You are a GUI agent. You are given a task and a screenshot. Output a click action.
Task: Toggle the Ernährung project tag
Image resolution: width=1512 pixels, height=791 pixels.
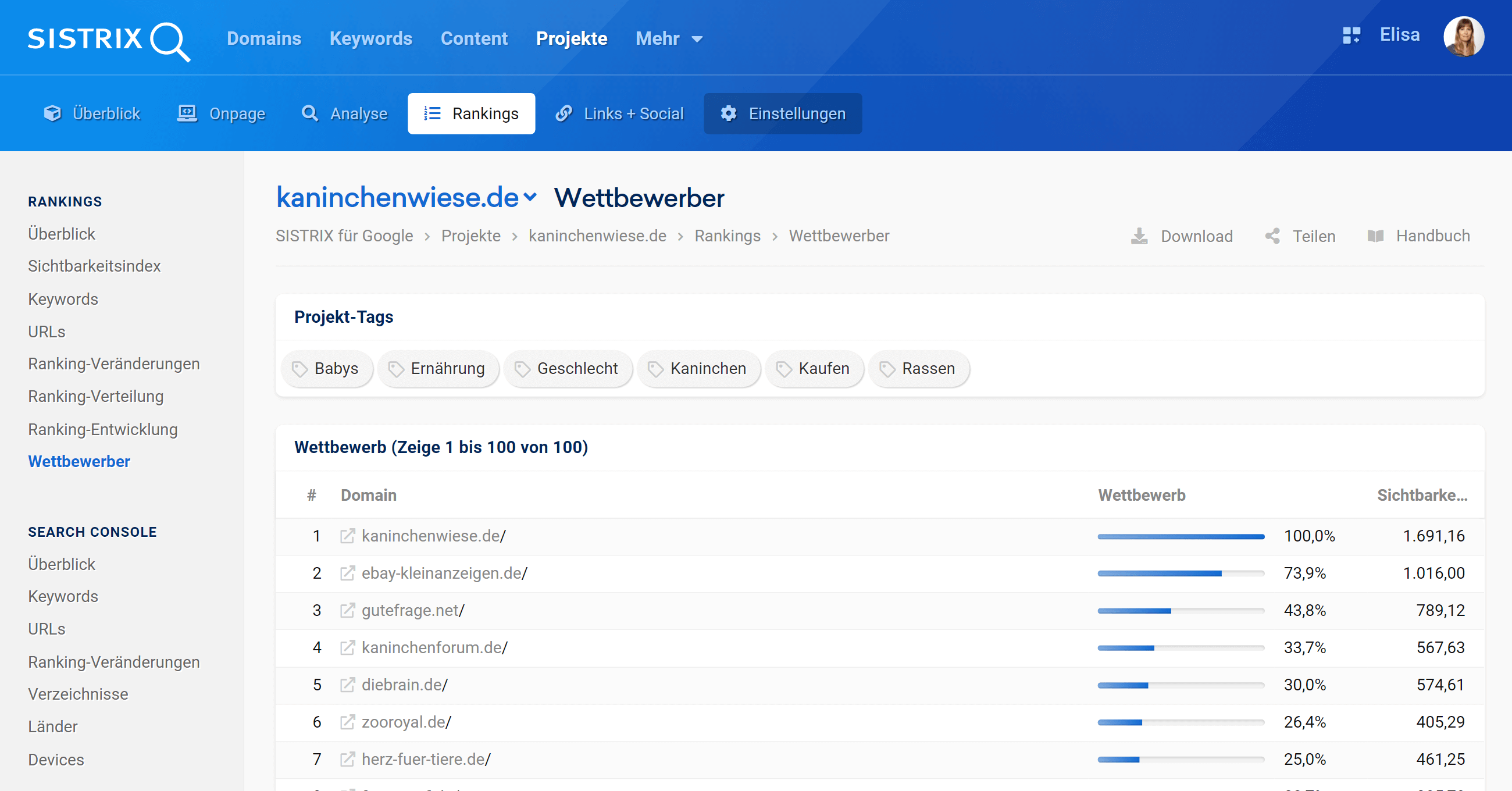pos(438,369)
